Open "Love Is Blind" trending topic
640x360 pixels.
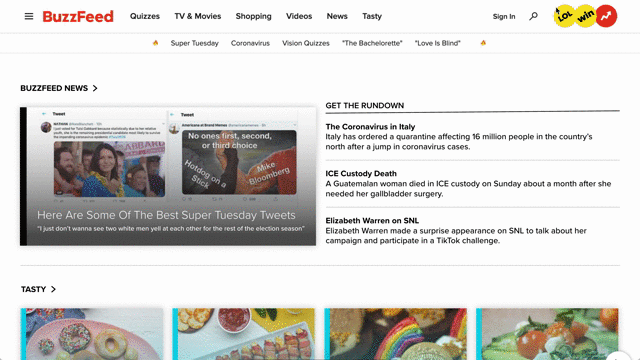click(x=438, y=43)
